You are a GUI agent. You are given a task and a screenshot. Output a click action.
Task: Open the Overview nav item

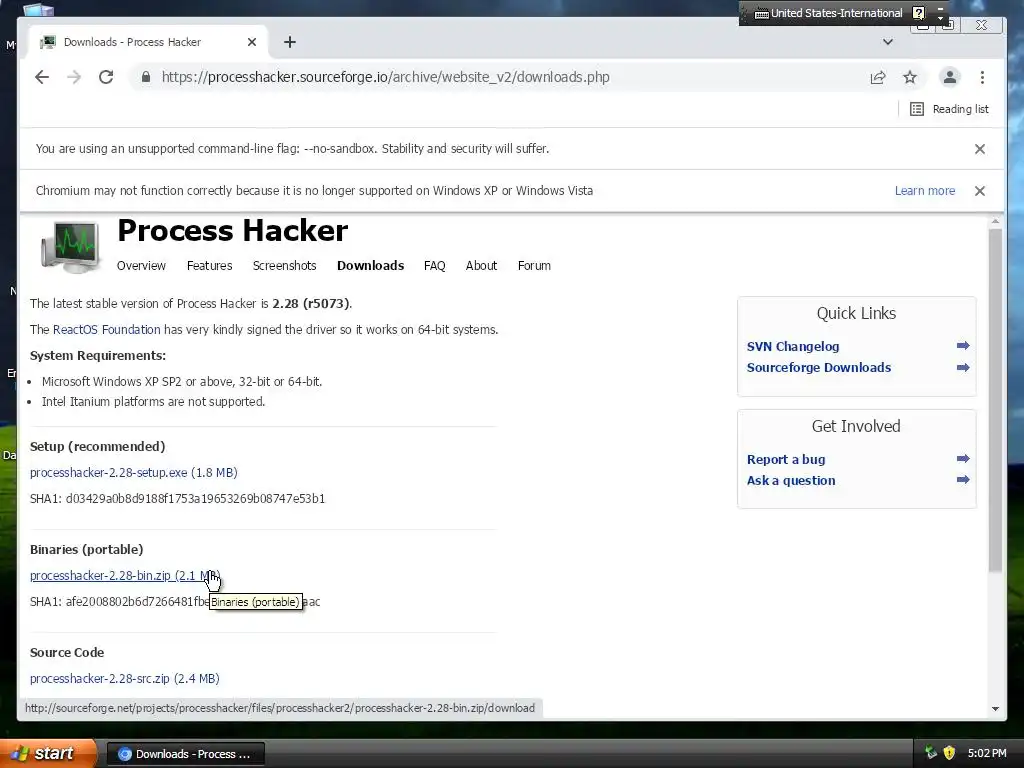pos(141,266)
